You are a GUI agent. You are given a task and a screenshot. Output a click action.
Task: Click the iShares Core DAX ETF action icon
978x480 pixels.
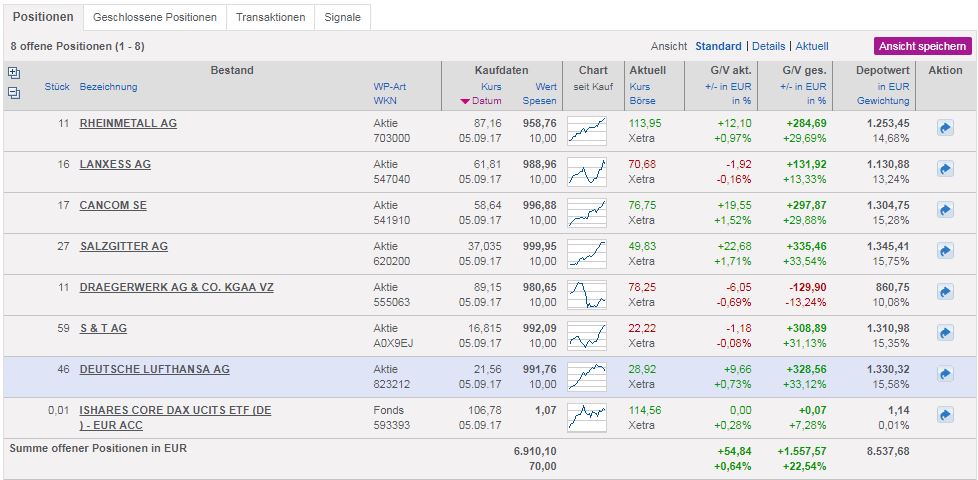[x=944, y=415]
